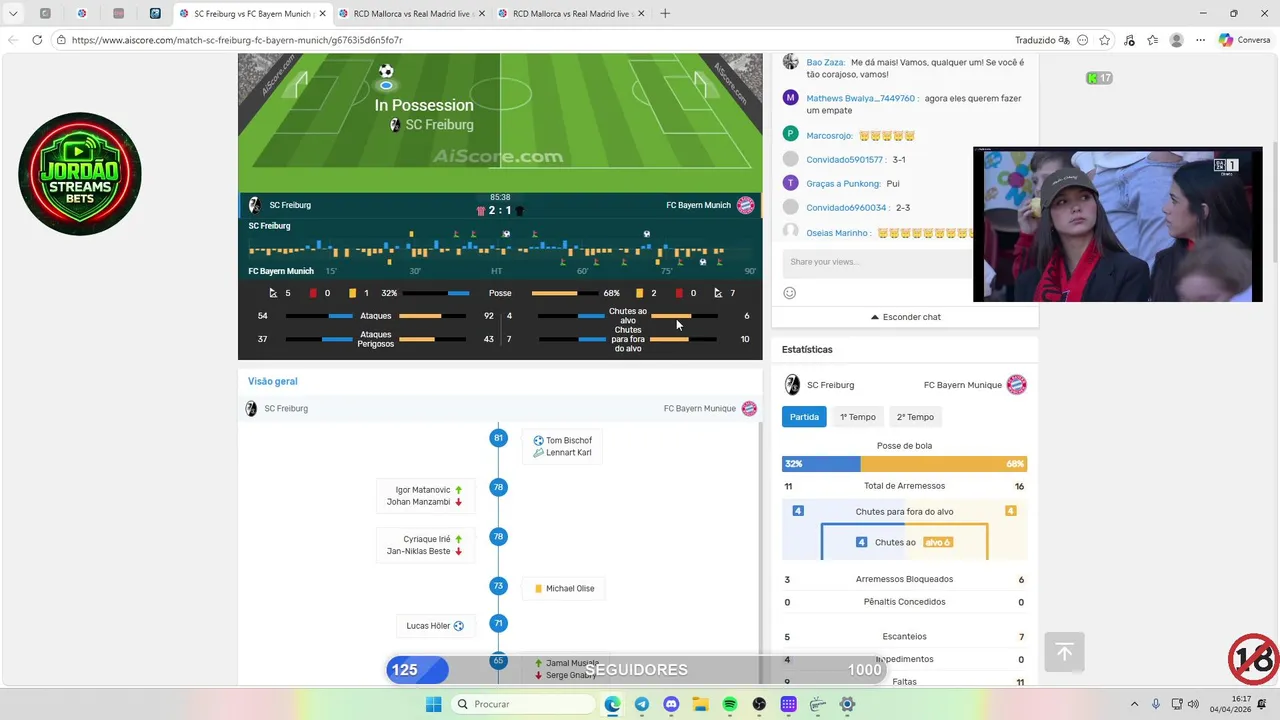Collapse chat with Esconder chat
The width and height of the screenshot is (1280, 720).
click(905, 317)
